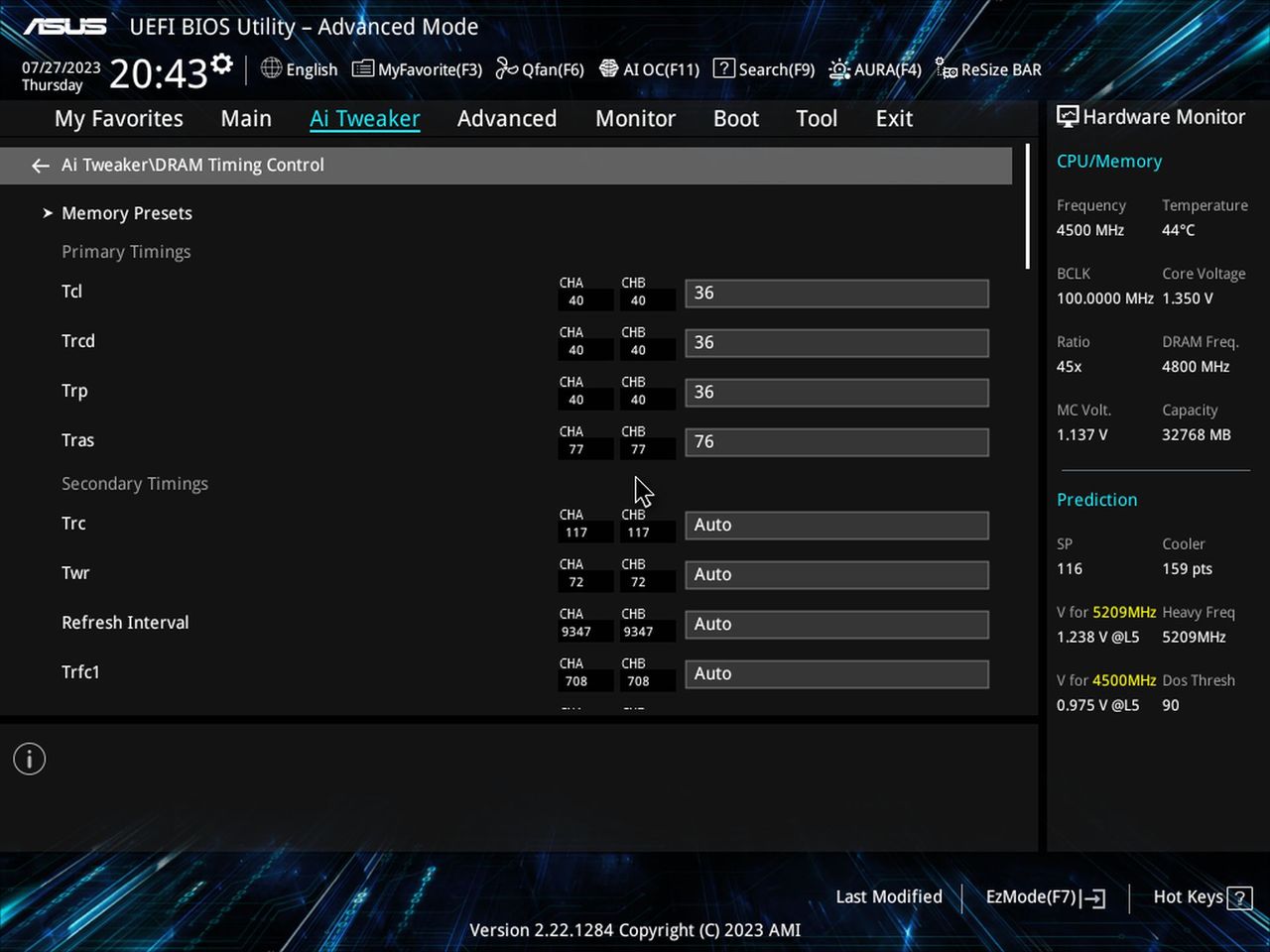This screenshot has width=1270, height=952.
Task: Click the info circle icon
Action: click(30, 760)
